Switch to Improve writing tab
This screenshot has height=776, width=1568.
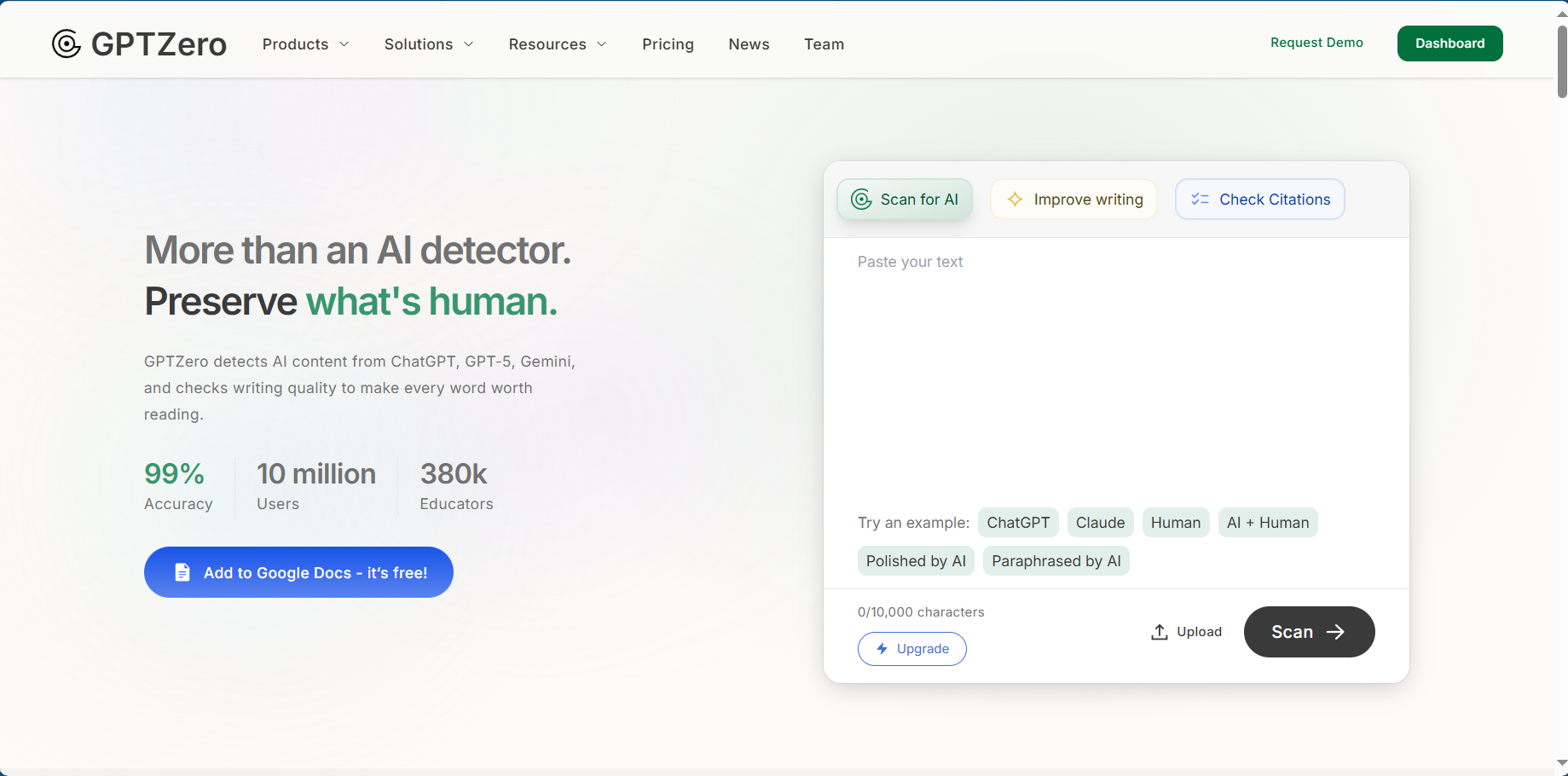tap(1073, 200)
